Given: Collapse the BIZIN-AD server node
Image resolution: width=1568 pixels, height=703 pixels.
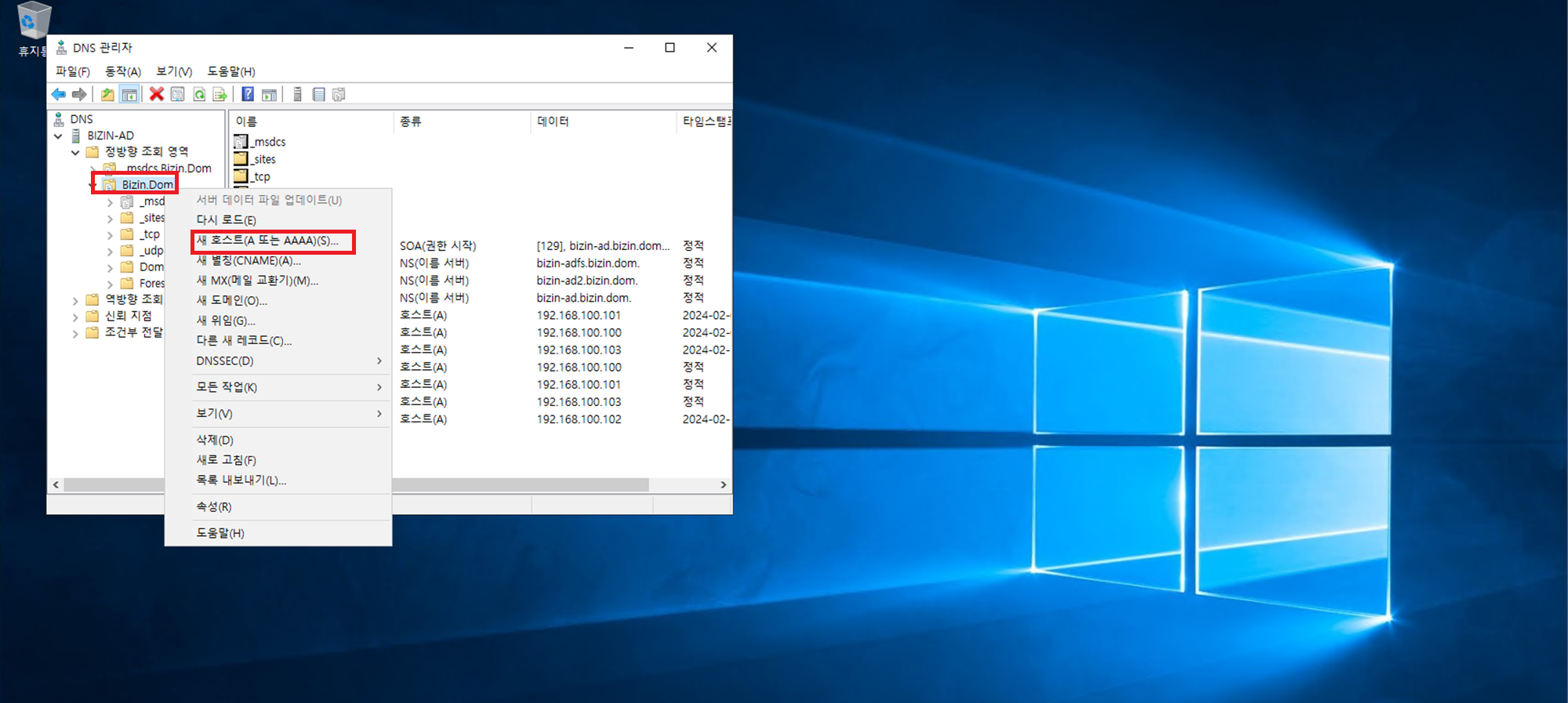Looking at the screenshot, I should (58, 136).
